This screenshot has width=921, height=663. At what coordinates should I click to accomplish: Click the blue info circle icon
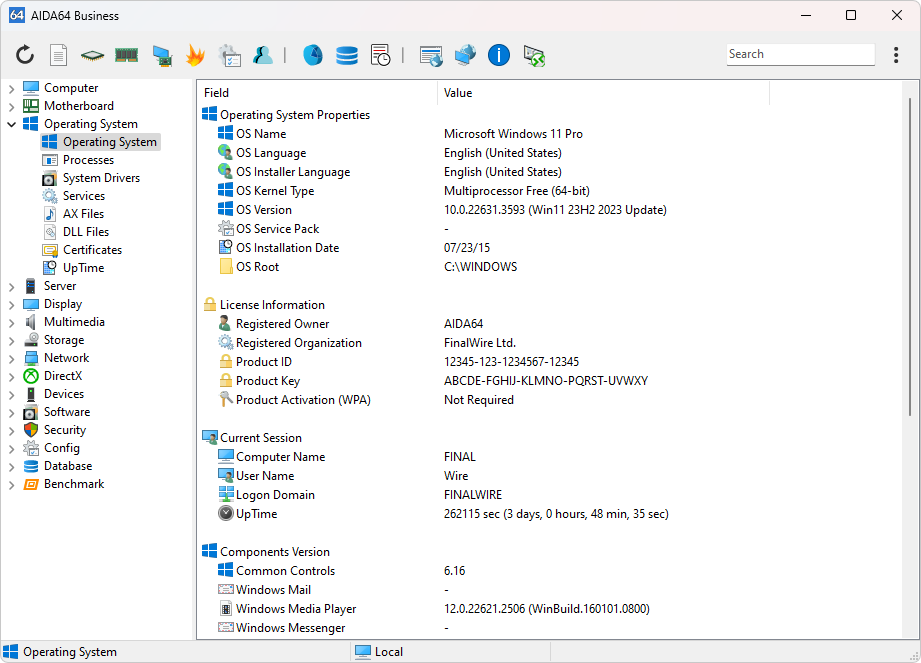tap(499, 55)
